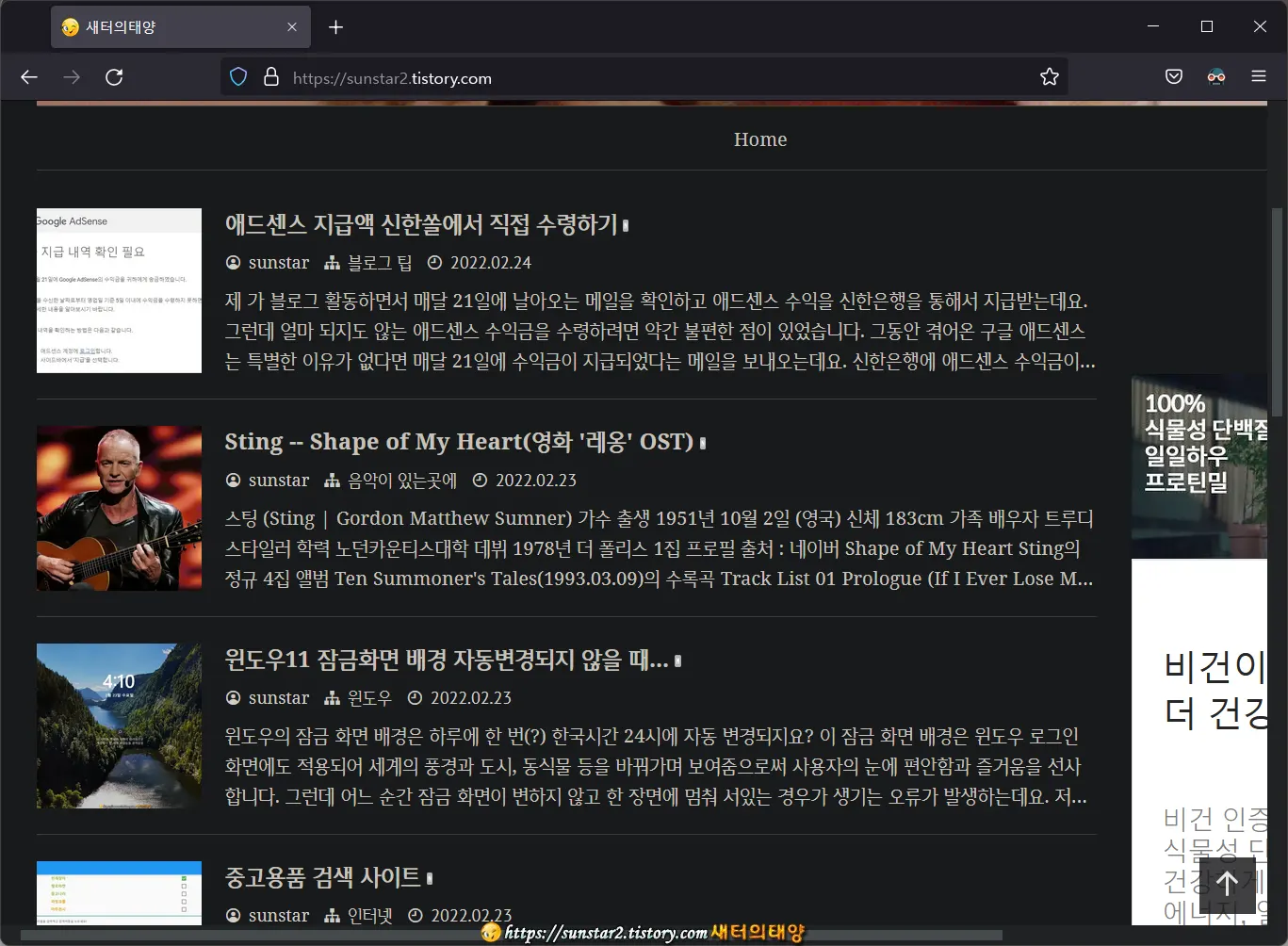Select the Home navigation item
This screenshot has height=946, width=1288.
(x=760, y=139)
